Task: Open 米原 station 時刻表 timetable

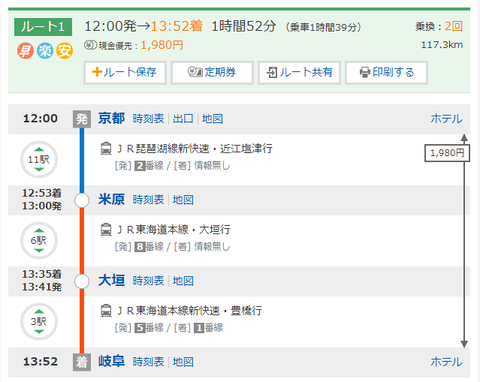Action: point(148,200)
